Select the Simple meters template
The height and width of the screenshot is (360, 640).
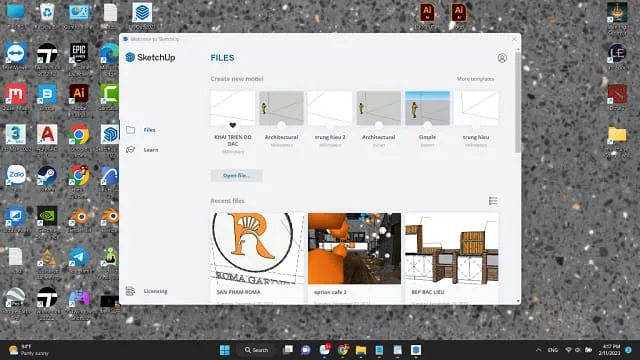pyautogui.click(x=427, y=108)
